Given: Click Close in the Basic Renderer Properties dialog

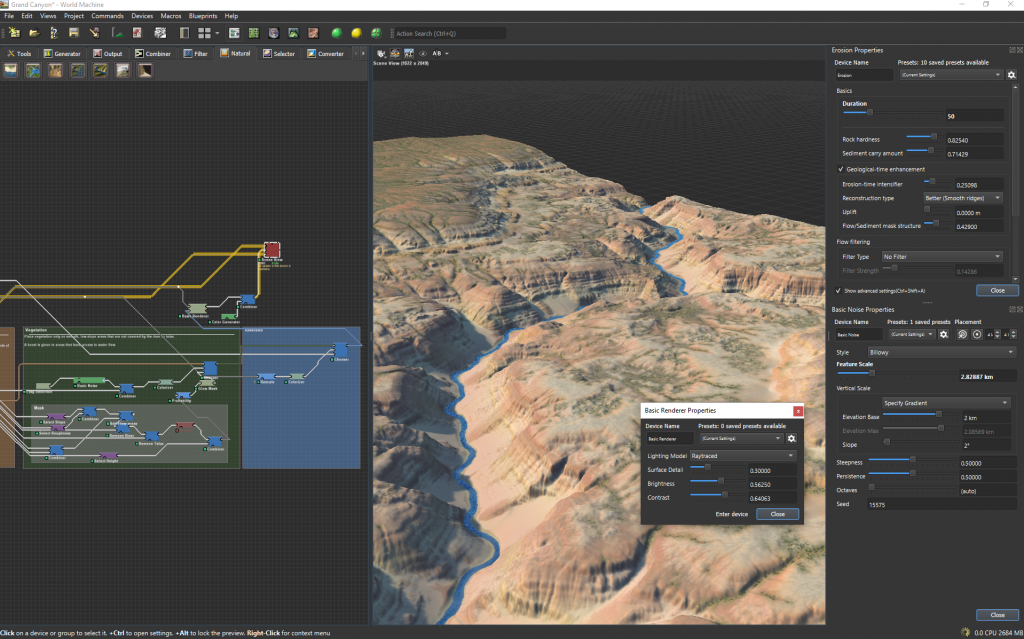Looking at the screenshot, I should point(779,514).
